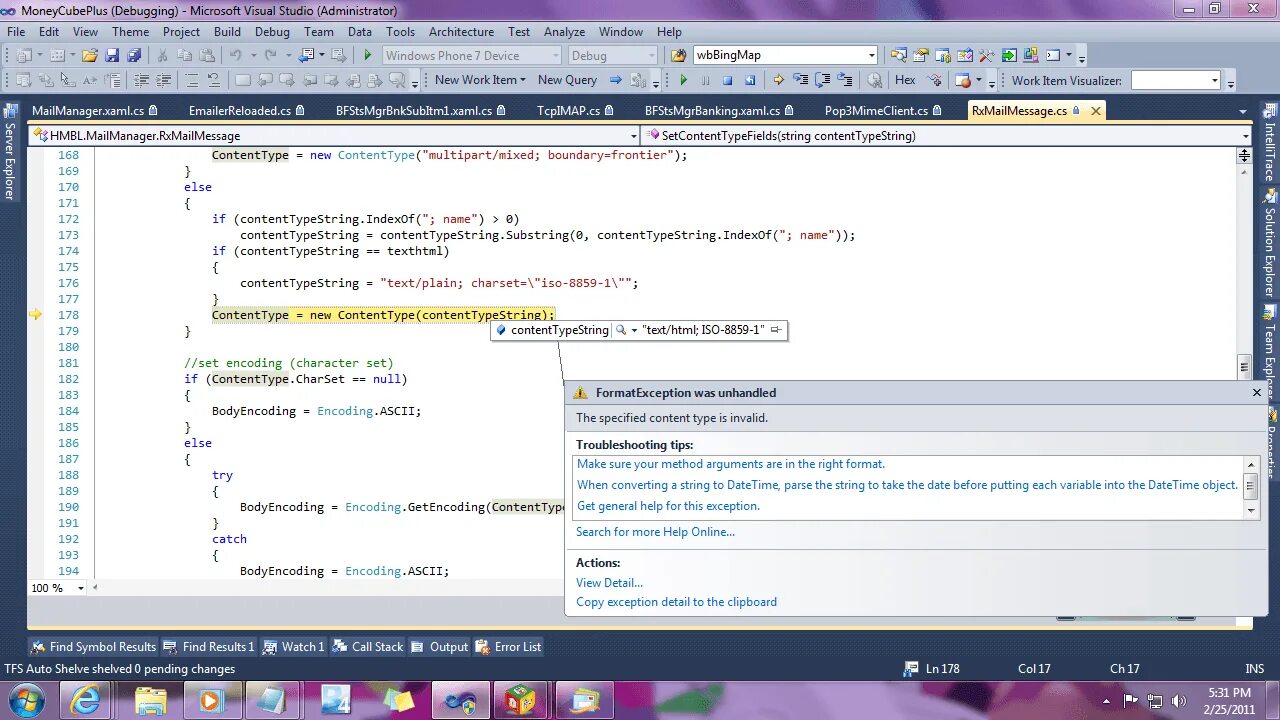Open the data tip text visualizer magnifier
This screenshot has width=1280, height=720.
point(621,330)
